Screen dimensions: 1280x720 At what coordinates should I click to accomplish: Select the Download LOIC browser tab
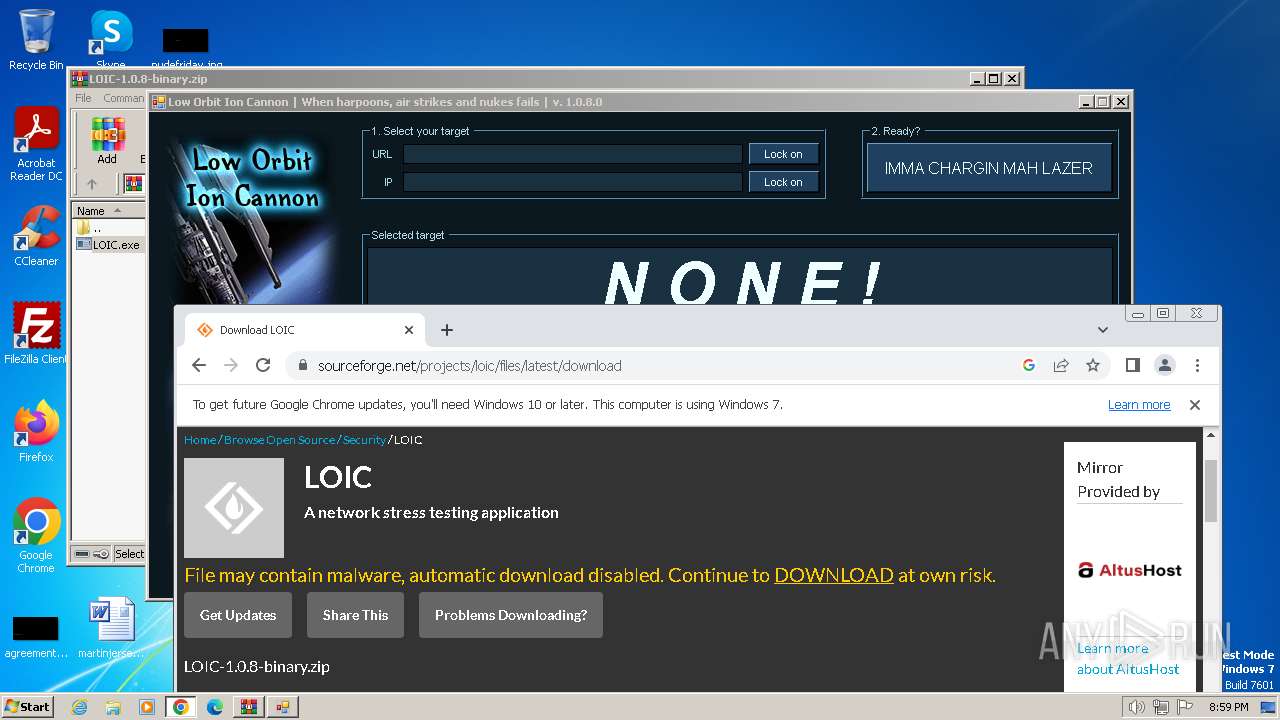305,330
